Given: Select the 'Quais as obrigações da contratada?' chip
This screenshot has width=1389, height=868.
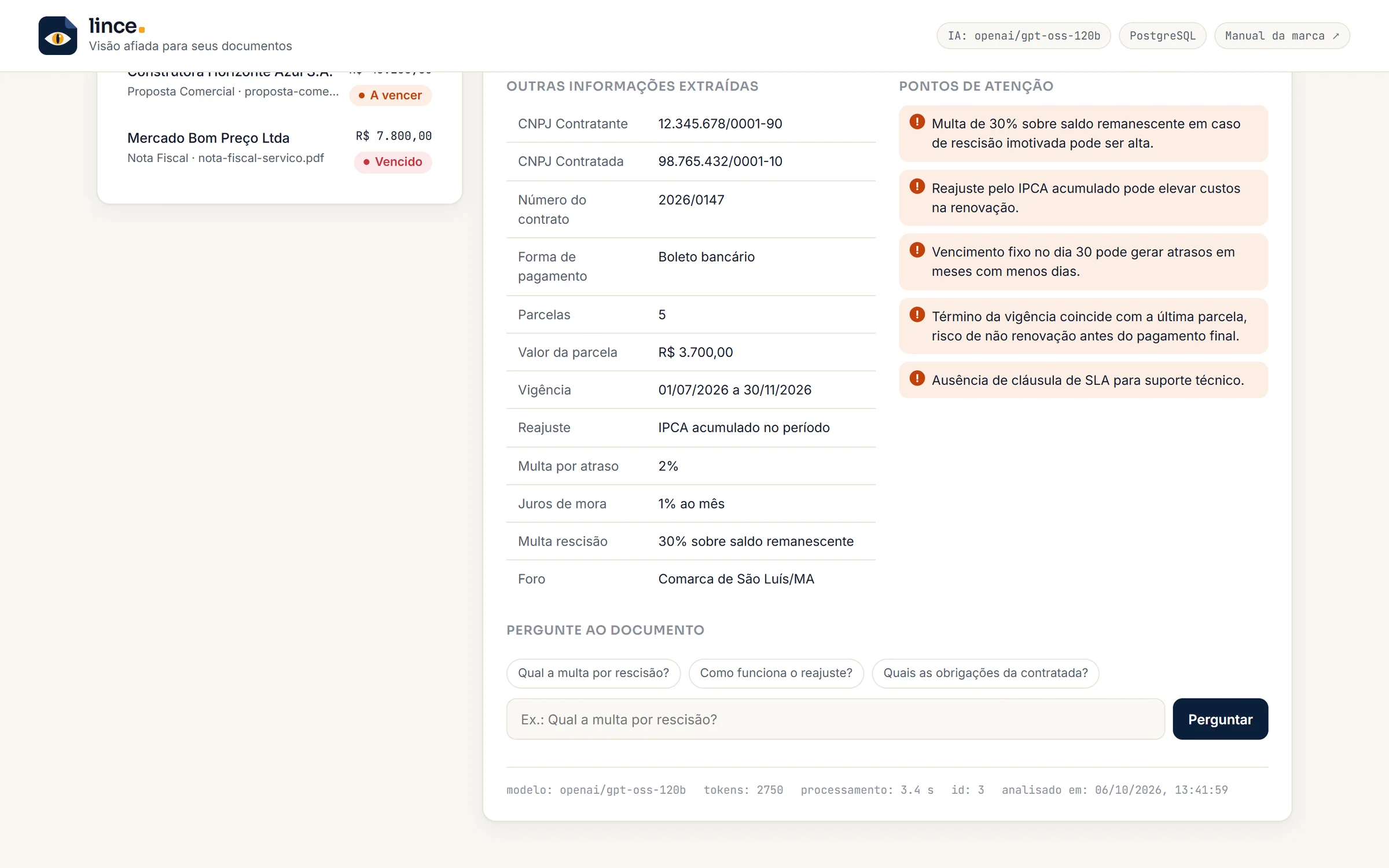Looking at the screenshot, I should pyautogui.click(x=985, y=673).
